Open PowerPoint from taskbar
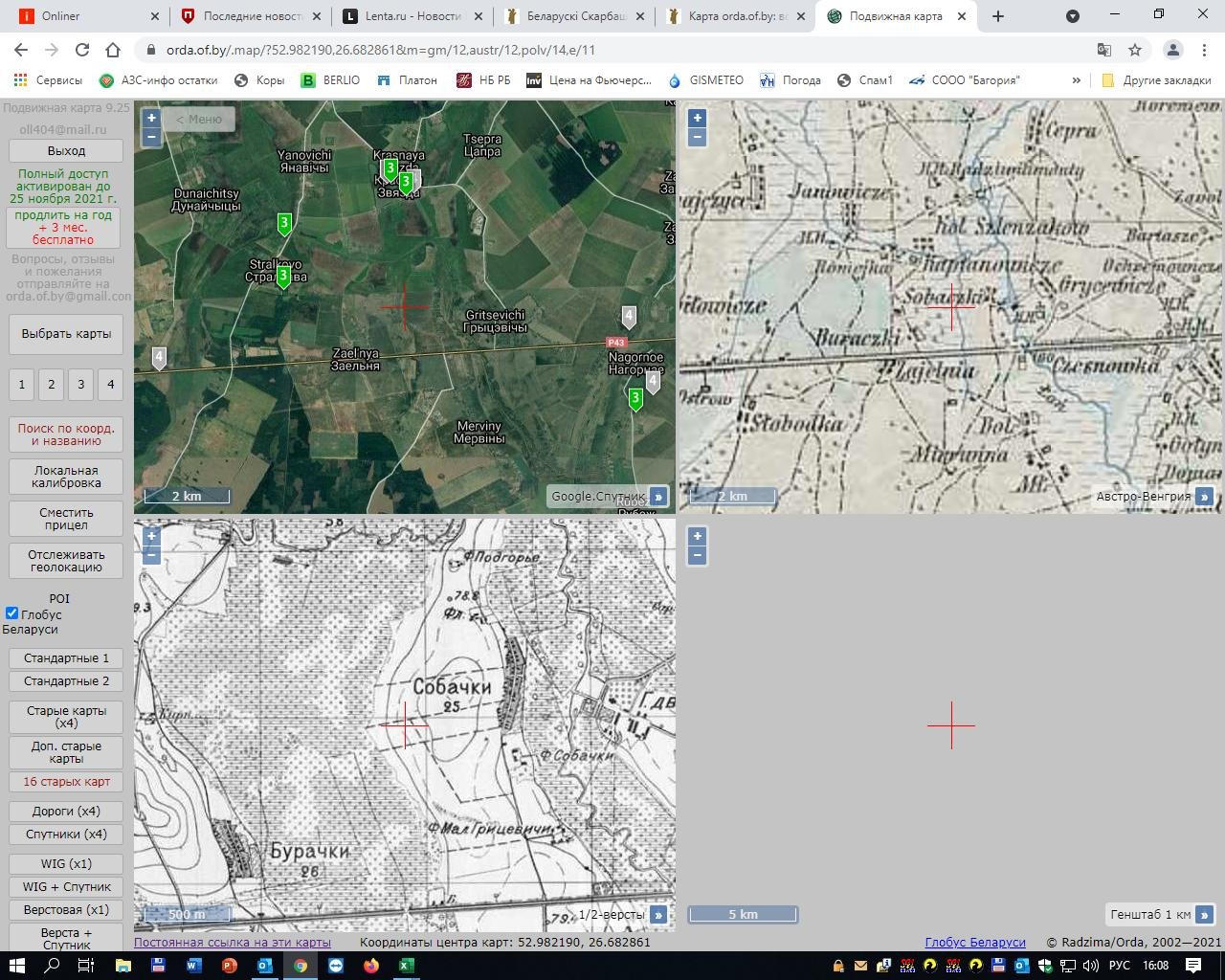This screenshot has width=1225, height=980. pos(229,966)
